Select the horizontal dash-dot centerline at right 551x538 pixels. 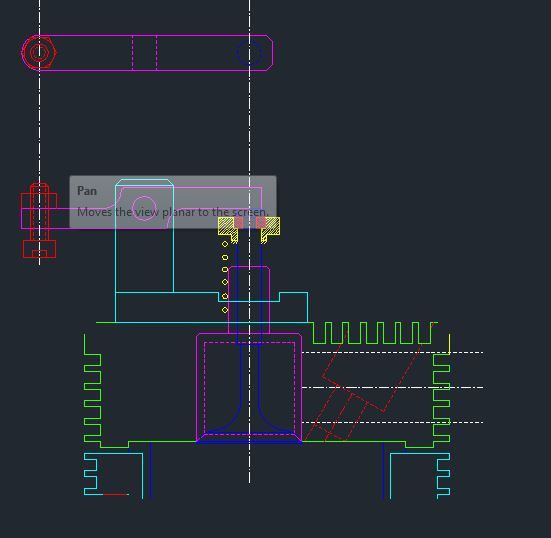(392, 387)
